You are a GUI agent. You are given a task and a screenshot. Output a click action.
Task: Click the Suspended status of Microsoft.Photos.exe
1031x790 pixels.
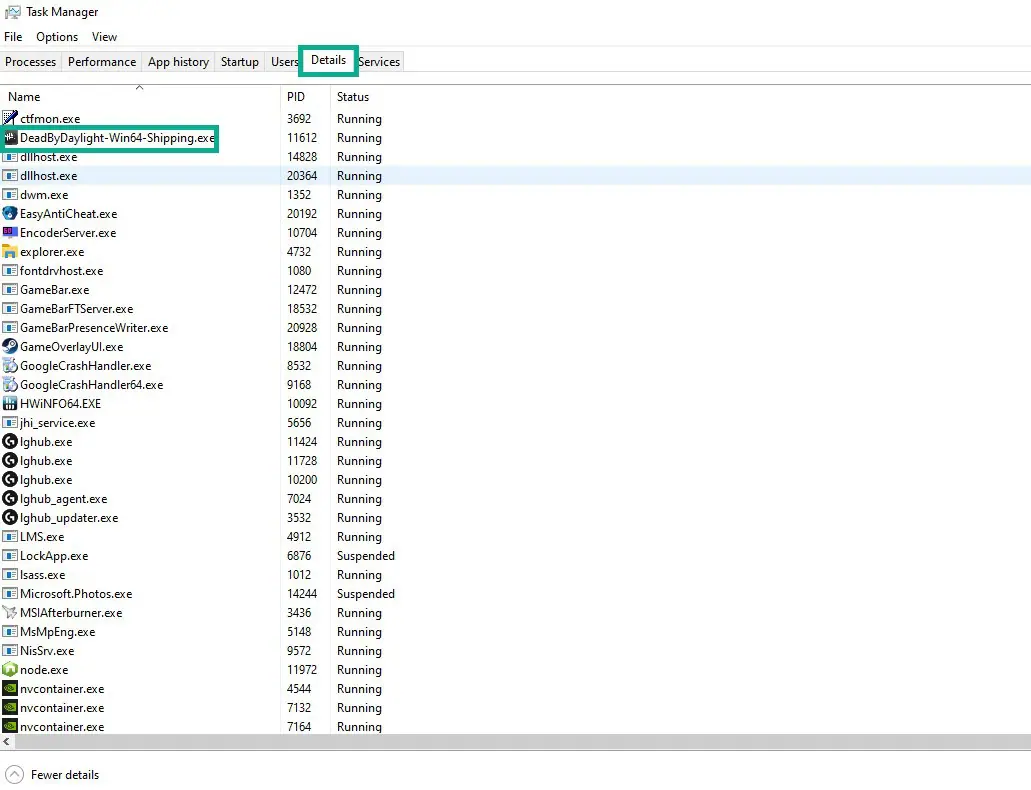tap(366, 594)
